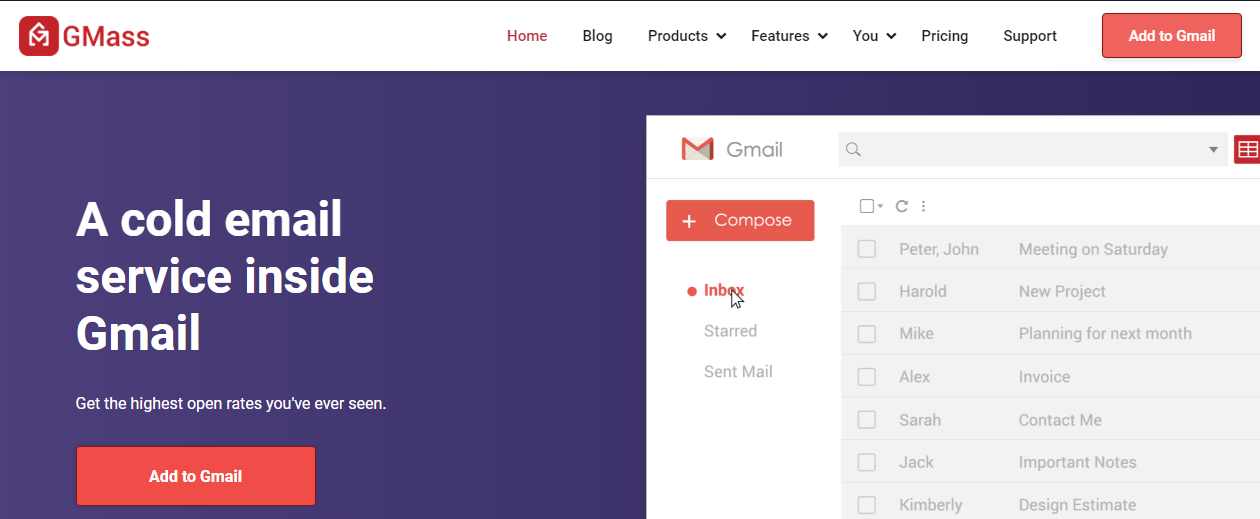Go to the Home nav item
The height and width of the screenshot is (519, 1260).
pyautogui.click(x=527, y=36)
